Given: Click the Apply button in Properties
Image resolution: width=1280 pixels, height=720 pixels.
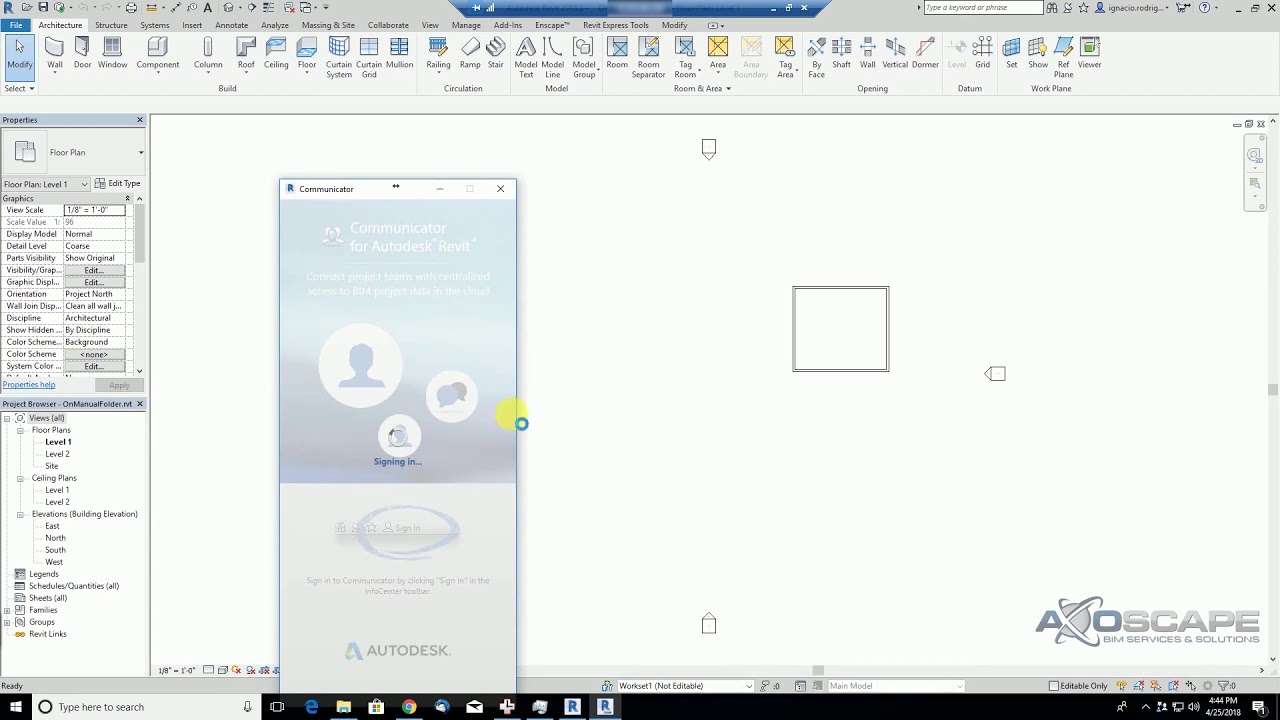Looking at the screenshot, I should pyautogui.click(x=119, y=385).
